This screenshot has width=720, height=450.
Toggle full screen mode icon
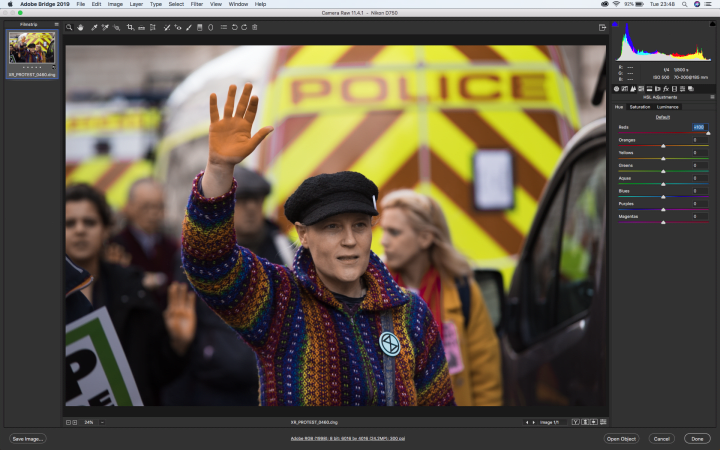602,28
